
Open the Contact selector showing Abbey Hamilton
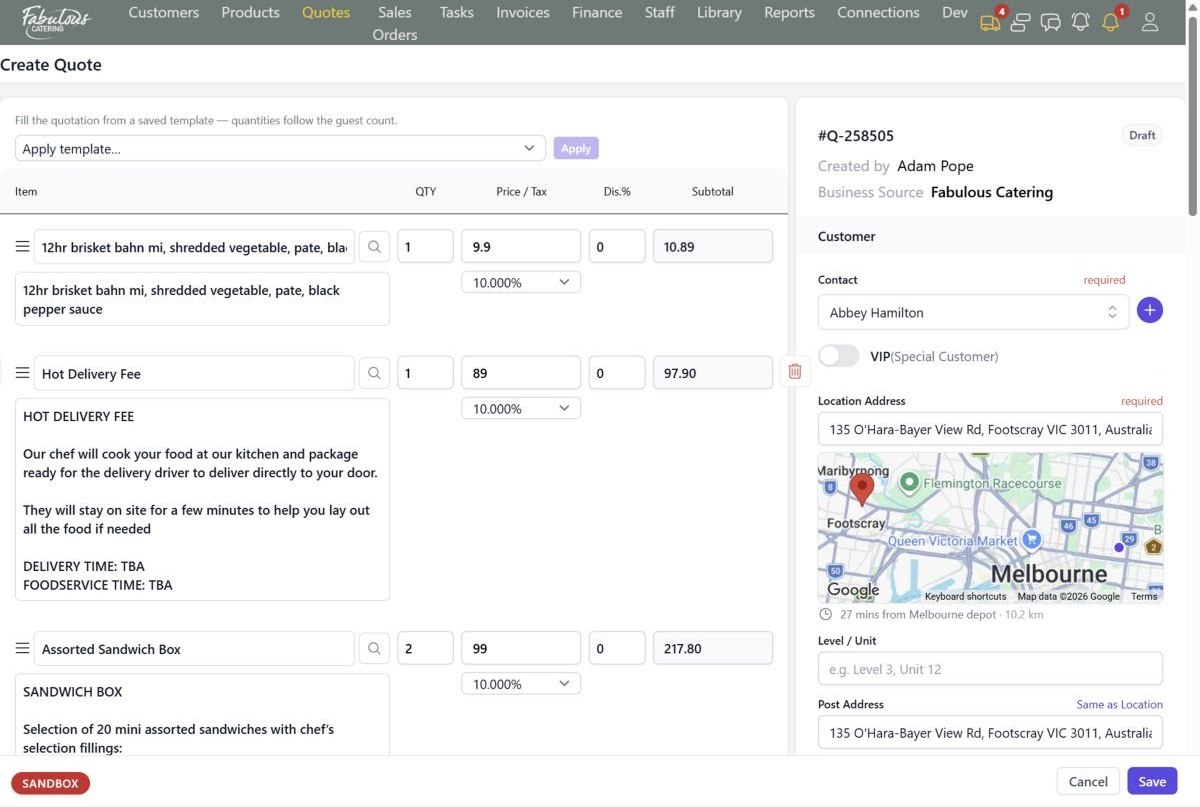point(973,312)
